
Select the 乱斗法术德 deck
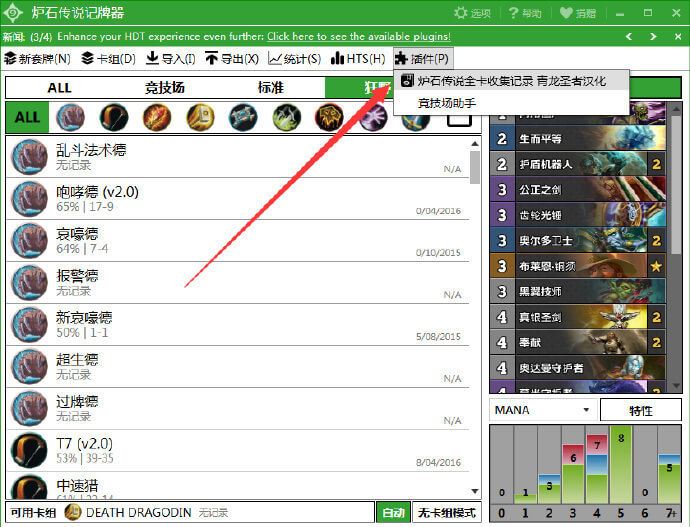pos(238,157)
